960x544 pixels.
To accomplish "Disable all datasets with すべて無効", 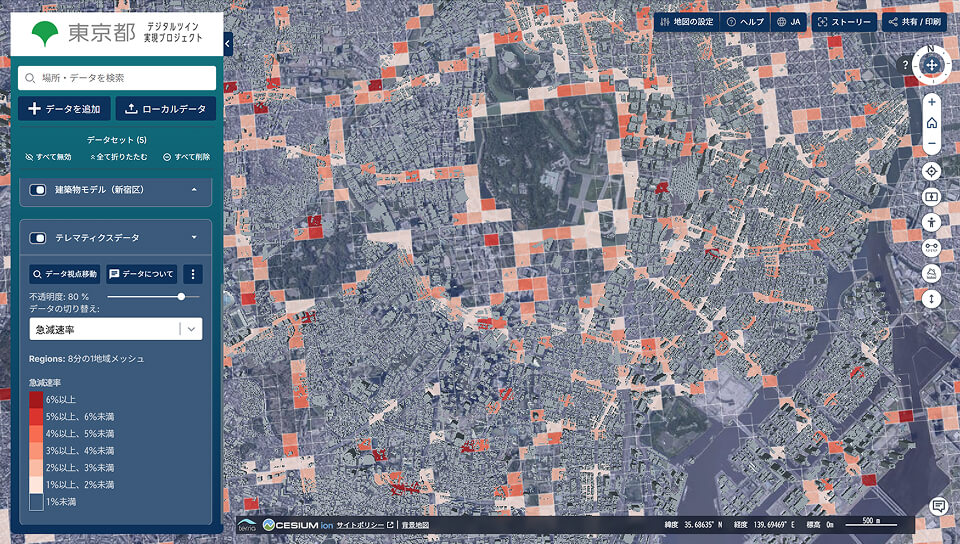I will pyautogui.click(x=49, y=157).
